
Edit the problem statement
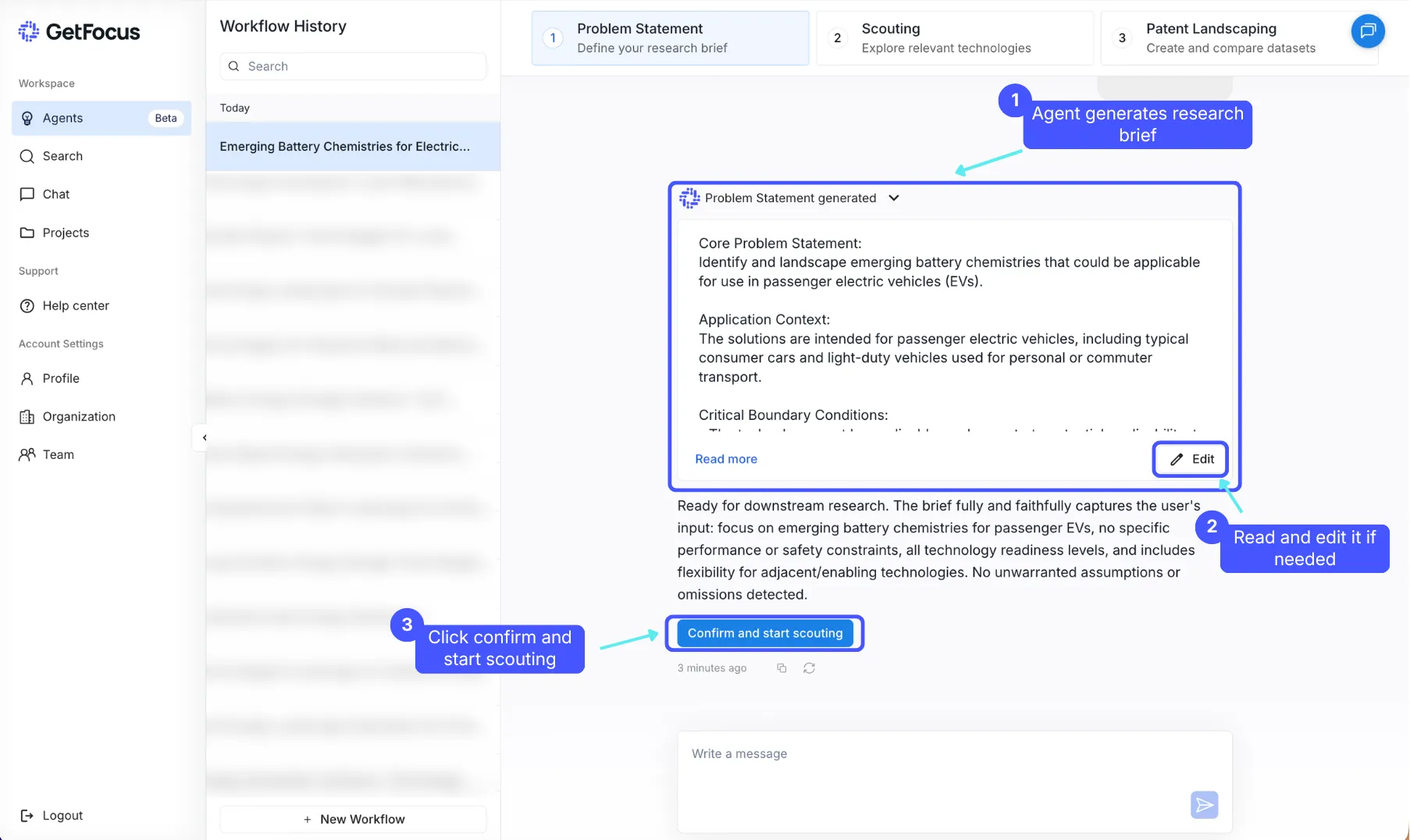pyautogui.click(x=1191, y=459)
